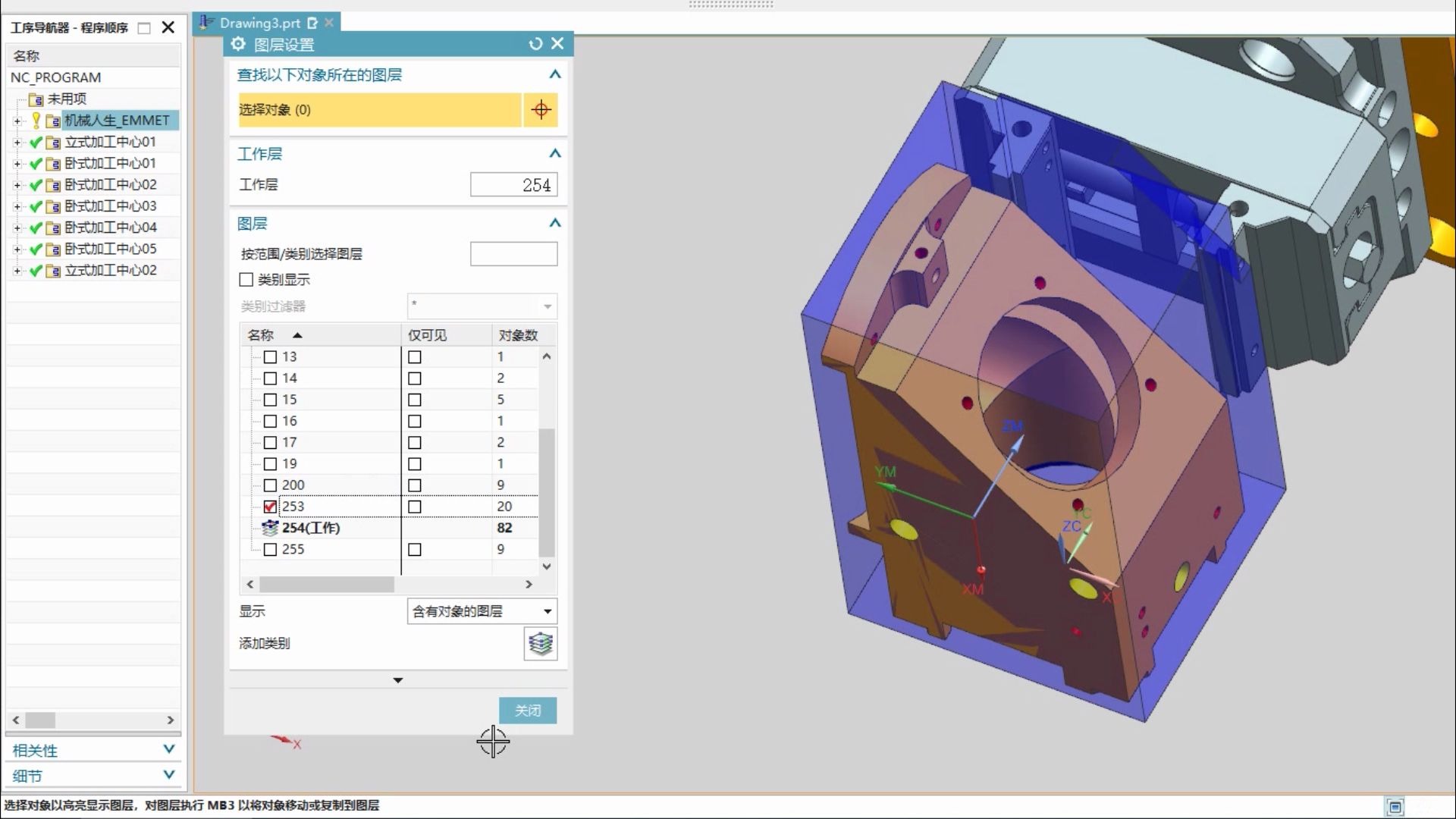
Task: Open the 显示 dropdown showing 含有对象的图层
Action: [482, 611]
